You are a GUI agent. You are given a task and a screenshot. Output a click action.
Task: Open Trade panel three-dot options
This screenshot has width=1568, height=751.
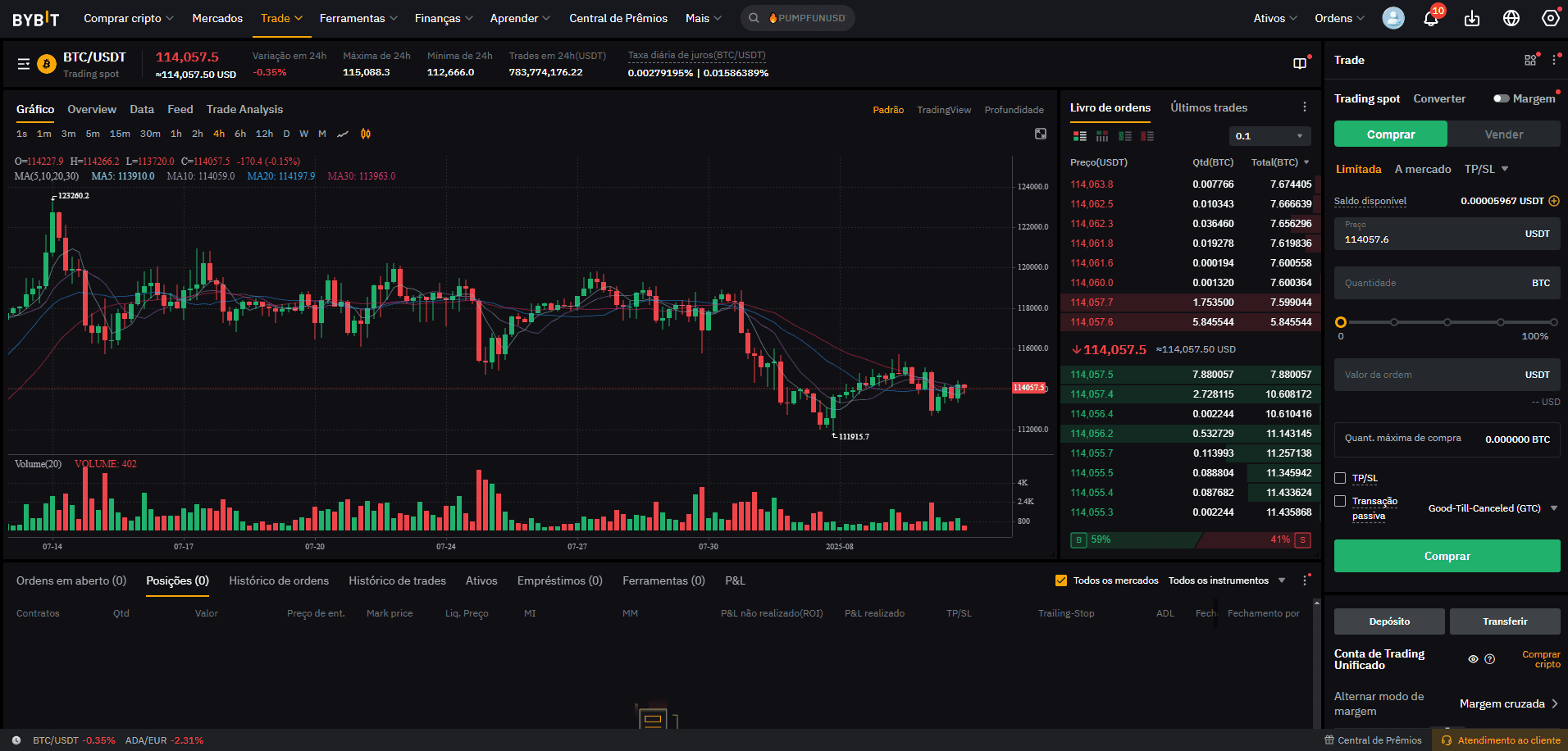tap(1554, 60)
